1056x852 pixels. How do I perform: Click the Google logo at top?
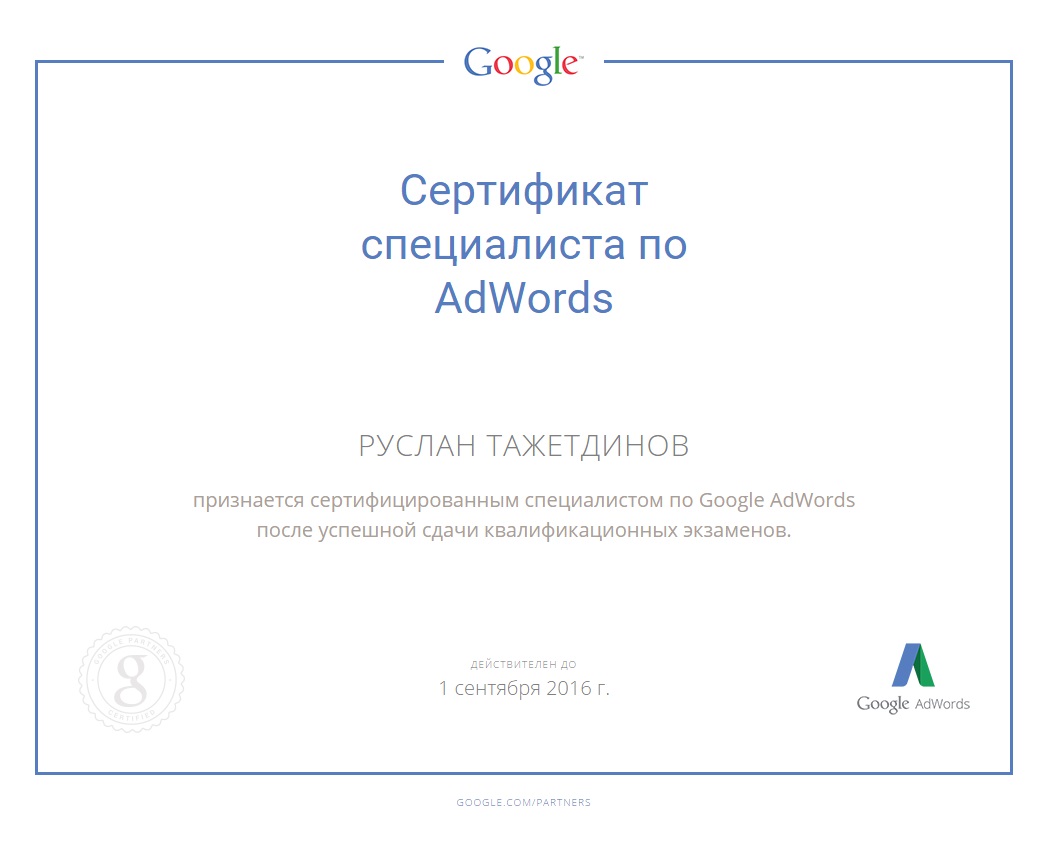point(523,65)
